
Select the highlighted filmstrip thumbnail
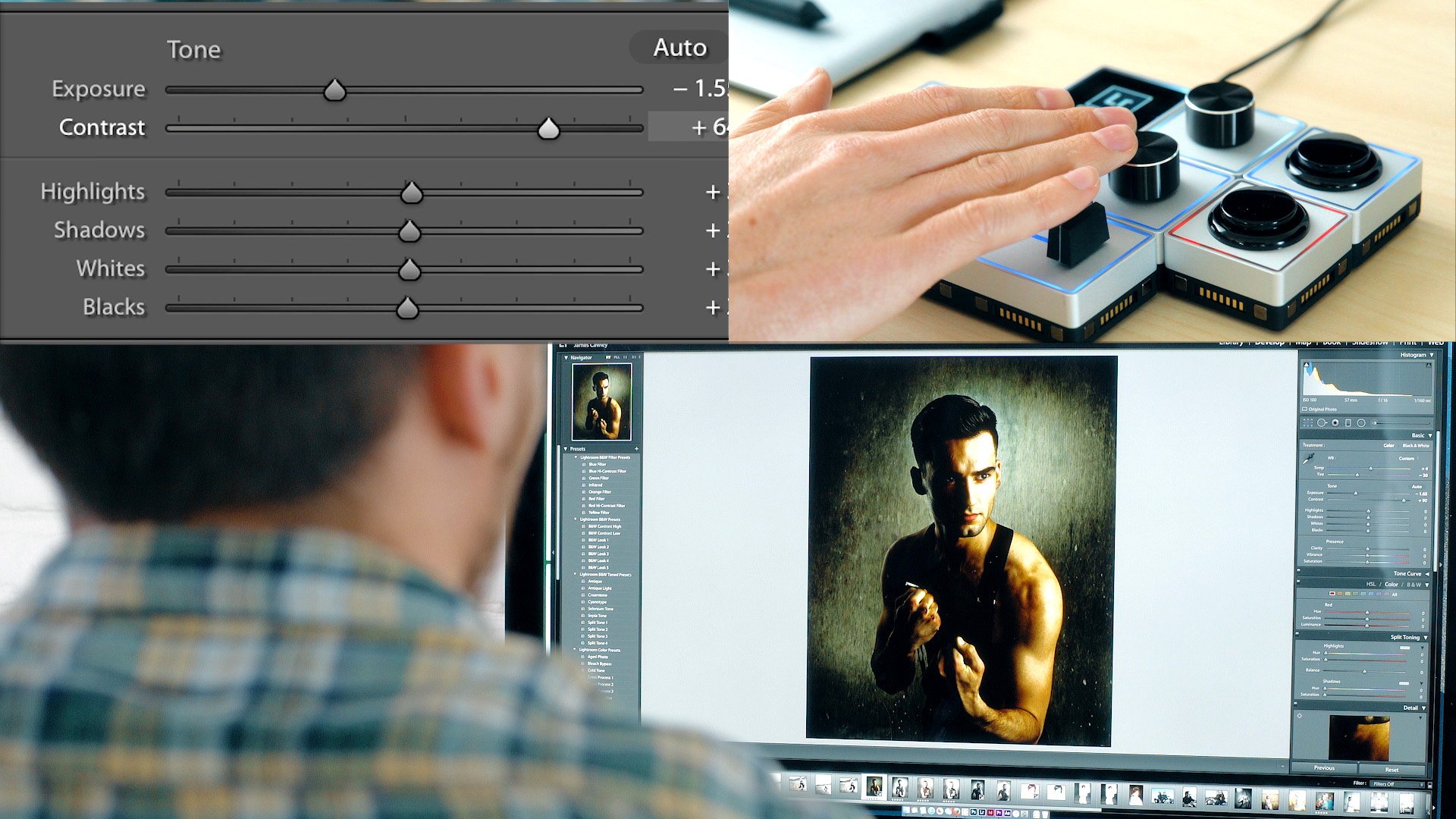tap(874, 787)
